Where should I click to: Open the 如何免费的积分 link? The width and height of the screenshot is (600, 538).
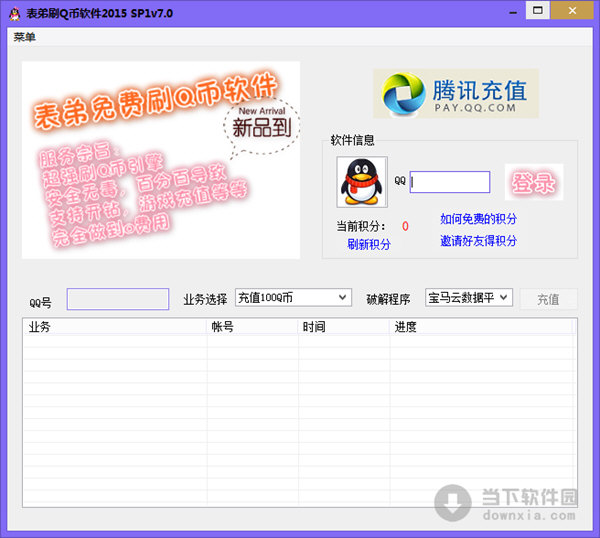pos(478,219)
